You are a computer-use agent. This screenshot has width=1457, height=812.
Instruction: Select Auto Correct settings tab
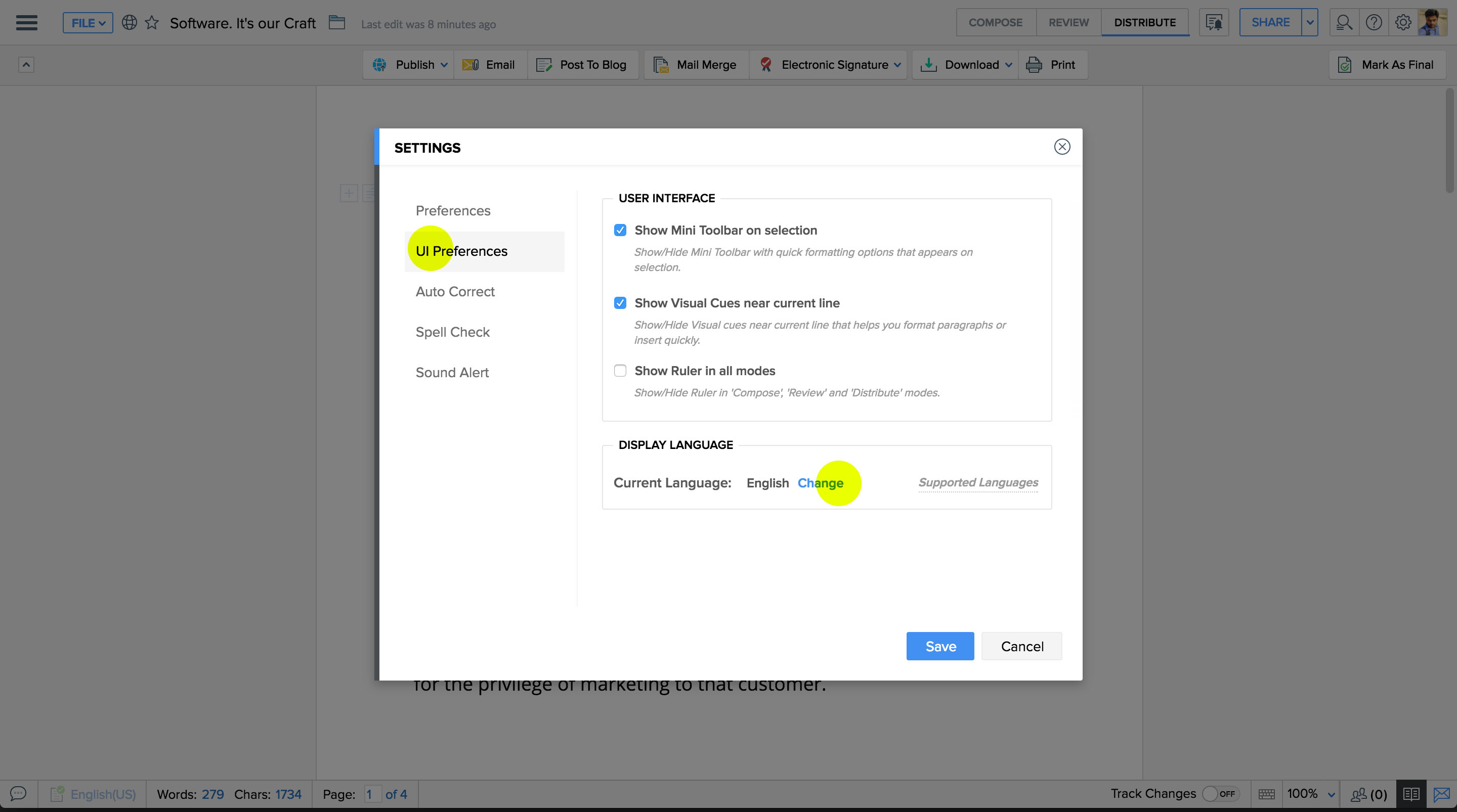(x=455, y=292)
